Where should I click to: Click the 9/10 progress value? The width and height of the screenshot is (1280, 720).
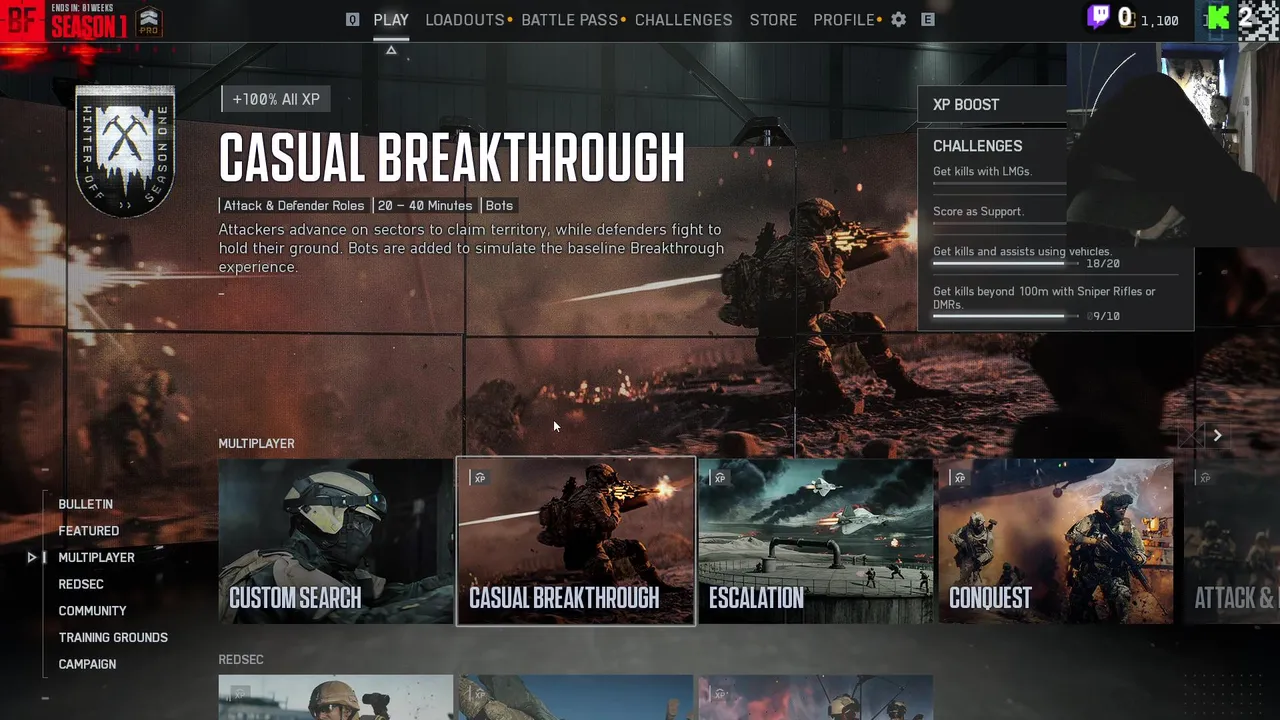[1105, 316]
